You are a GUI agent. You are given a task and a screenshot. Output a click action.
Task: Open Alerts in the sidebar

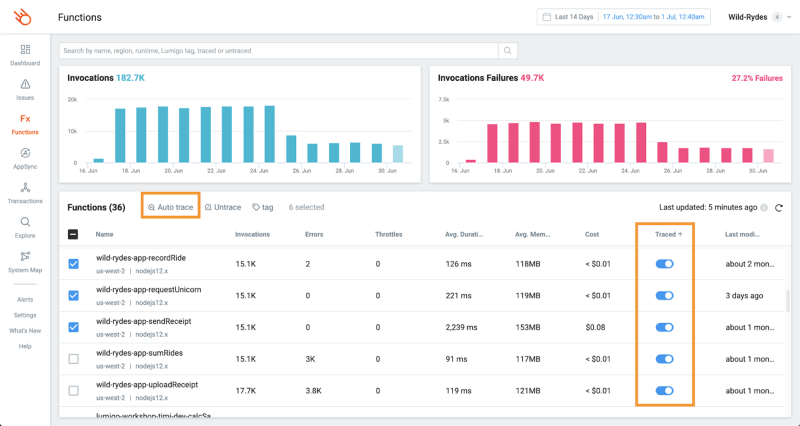coord(25,299)
